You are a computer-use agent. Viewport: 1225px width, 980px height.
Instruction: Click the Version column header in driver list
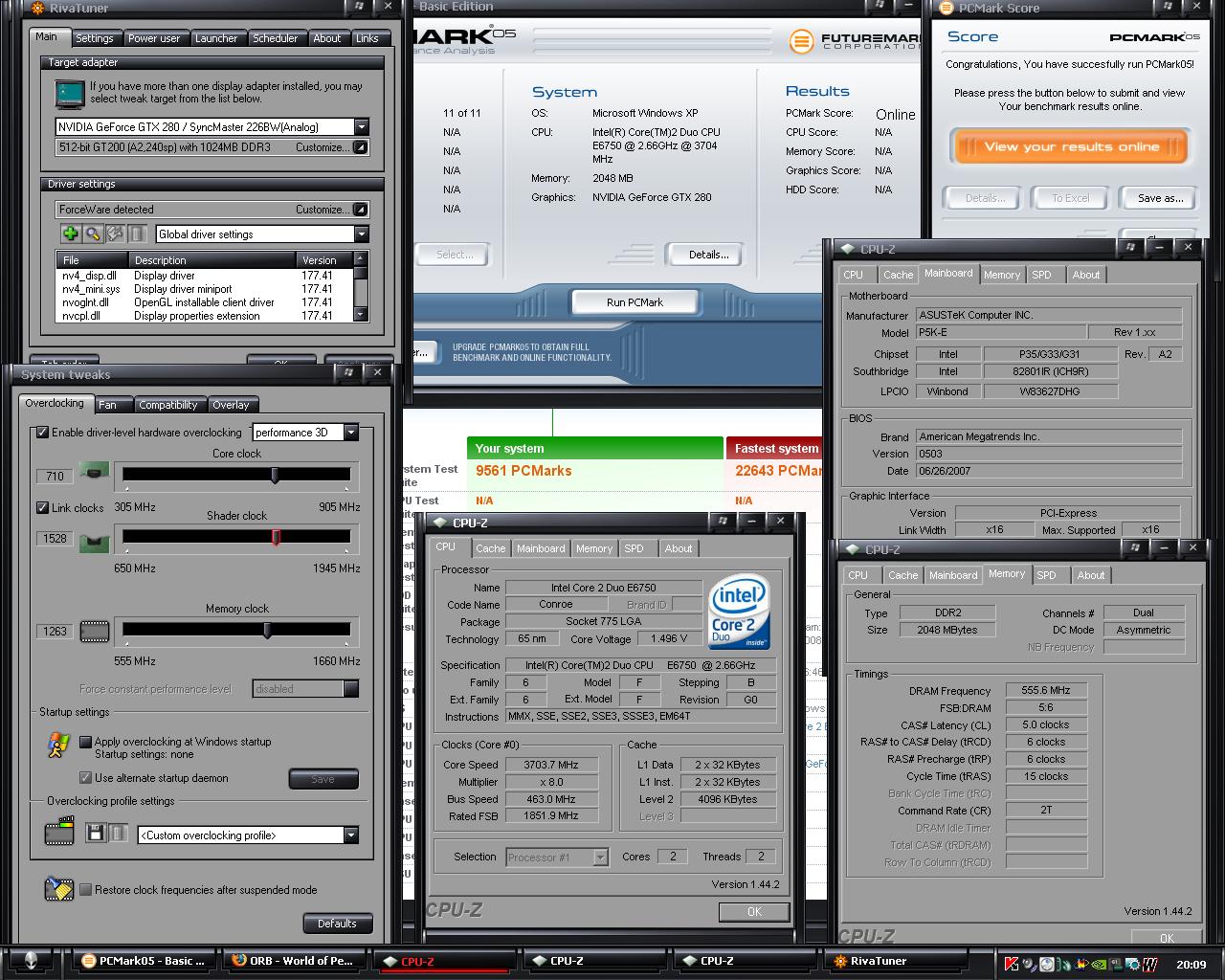coord(325,260)
